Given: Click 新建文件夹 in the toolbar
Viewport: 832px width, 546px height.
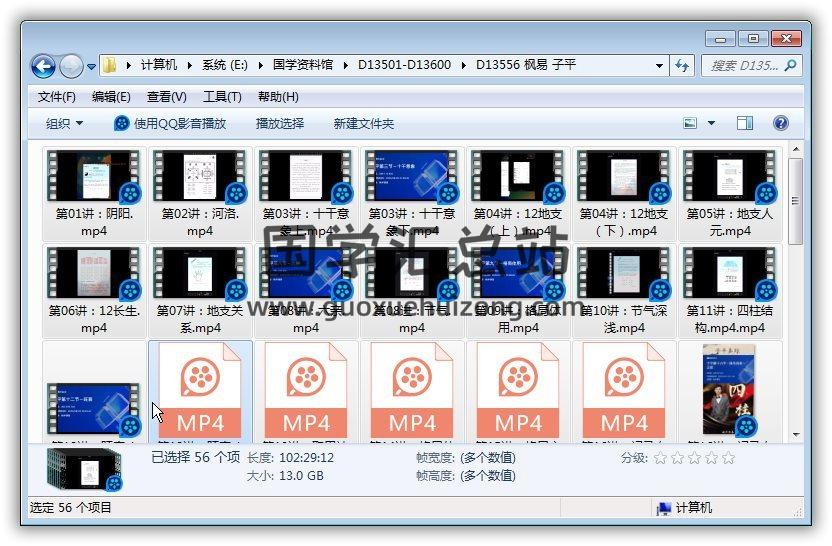Looking at the screenshot, I should [x=363, y=124].
